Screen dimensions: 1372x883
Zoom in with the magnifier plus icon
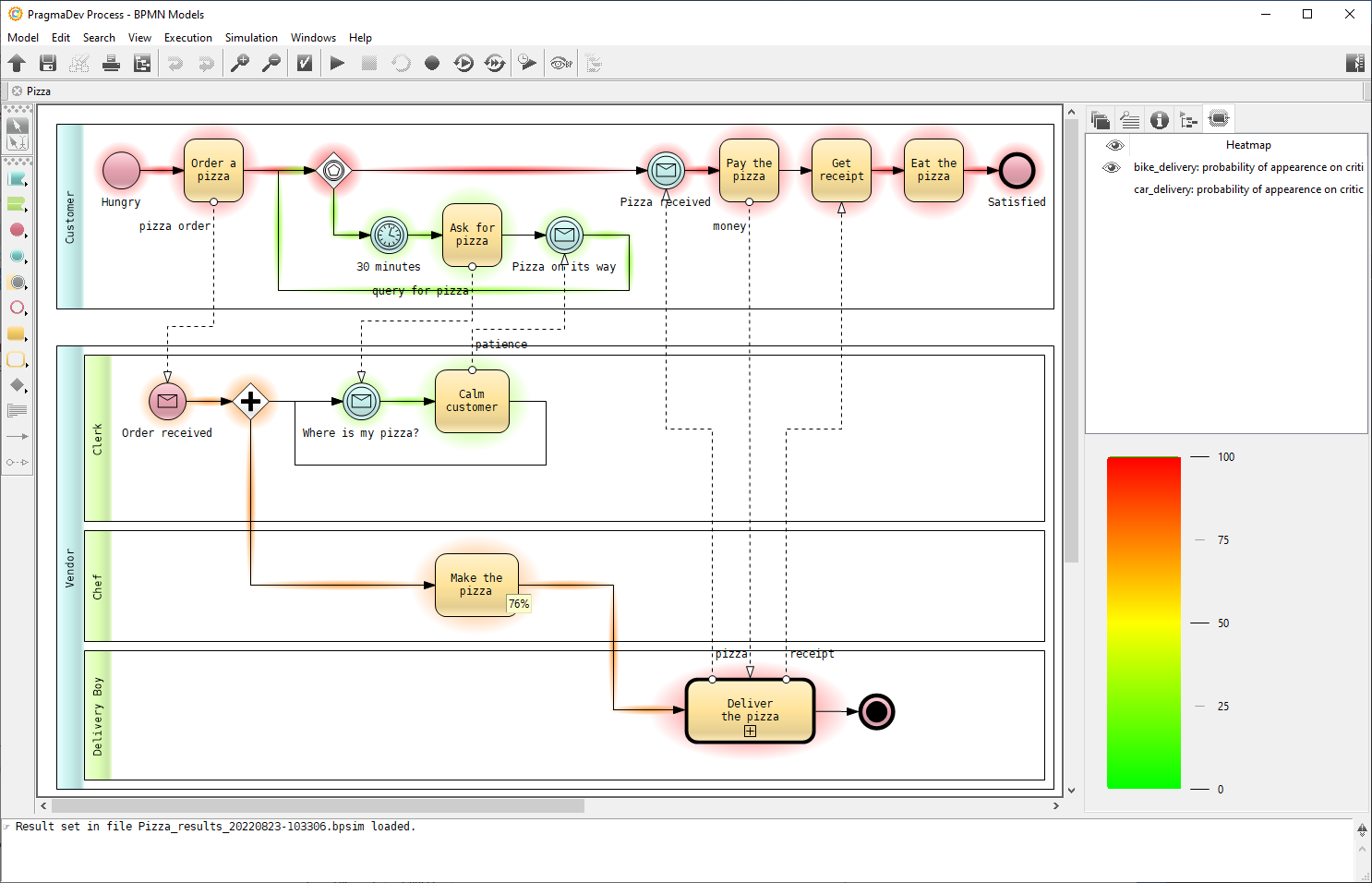240,63
